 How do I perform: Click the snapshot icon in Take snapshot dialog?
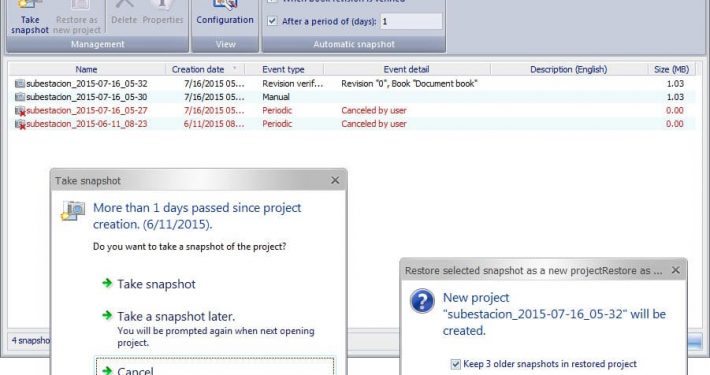(73, 211)
